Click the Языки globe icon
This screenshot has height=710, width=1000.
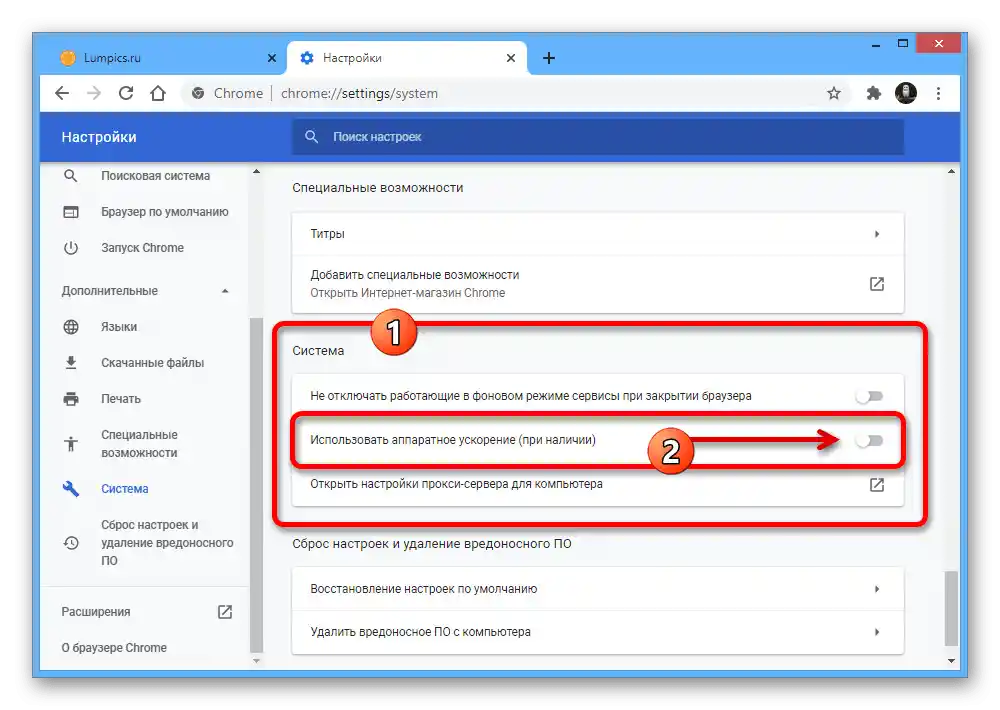(71, 327)
